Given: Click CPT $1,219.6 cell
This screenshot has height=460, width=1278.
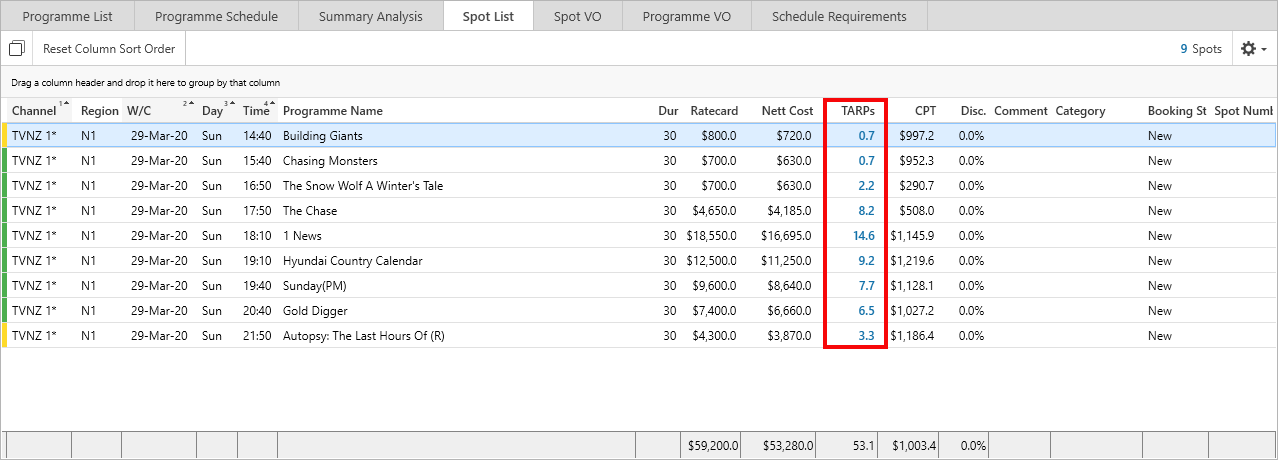Looking at the screenshot, I should [913, 261].
